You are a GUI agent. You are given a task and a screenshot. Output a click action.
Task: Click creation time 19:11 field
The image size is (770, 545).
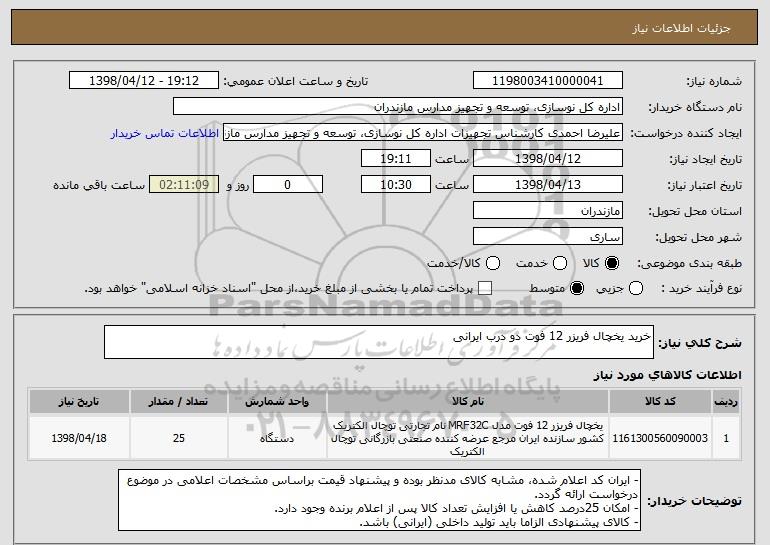396,159
